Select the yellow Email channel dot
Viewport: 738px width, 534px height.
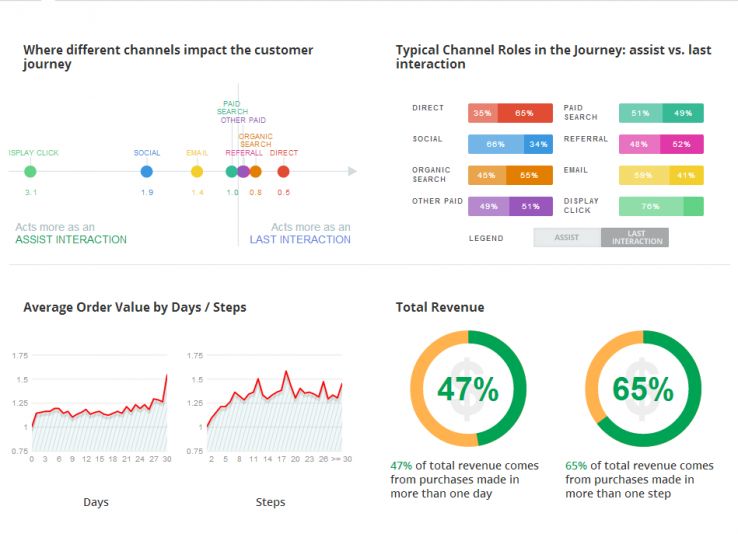(197, 172)
